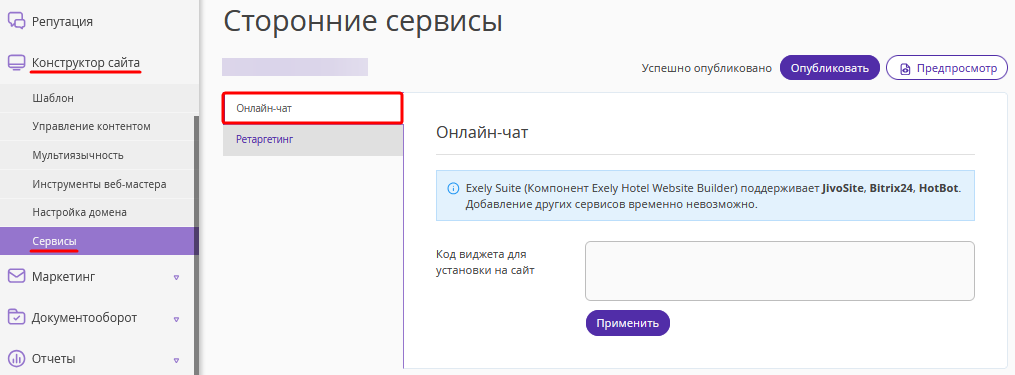Click the HotBot text in notice

[939, 189]
